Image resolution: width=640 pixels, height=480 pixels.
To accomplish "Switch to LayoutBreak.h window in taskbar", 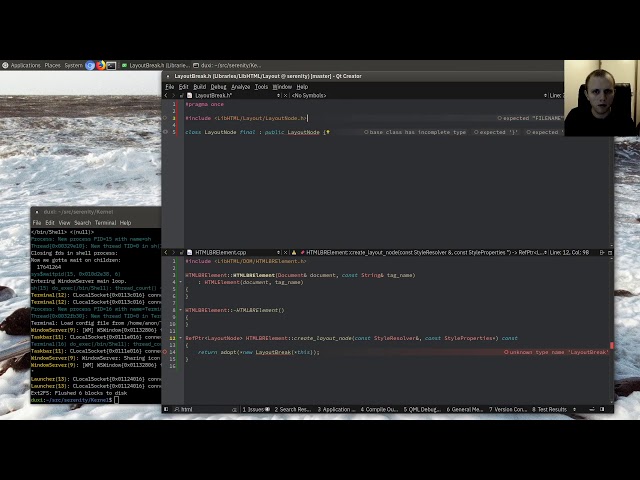I will pyautogui.click(x=156, y=65).
